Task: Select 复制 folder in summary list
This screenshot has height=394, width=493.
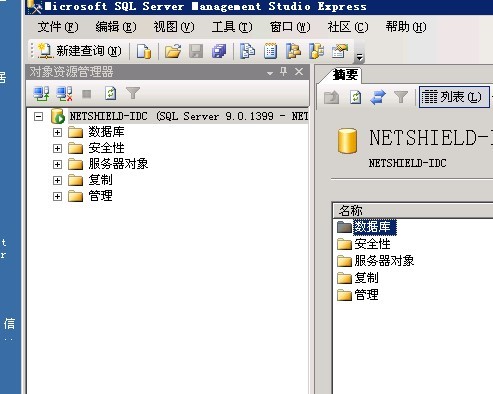Action: point(358,278)
